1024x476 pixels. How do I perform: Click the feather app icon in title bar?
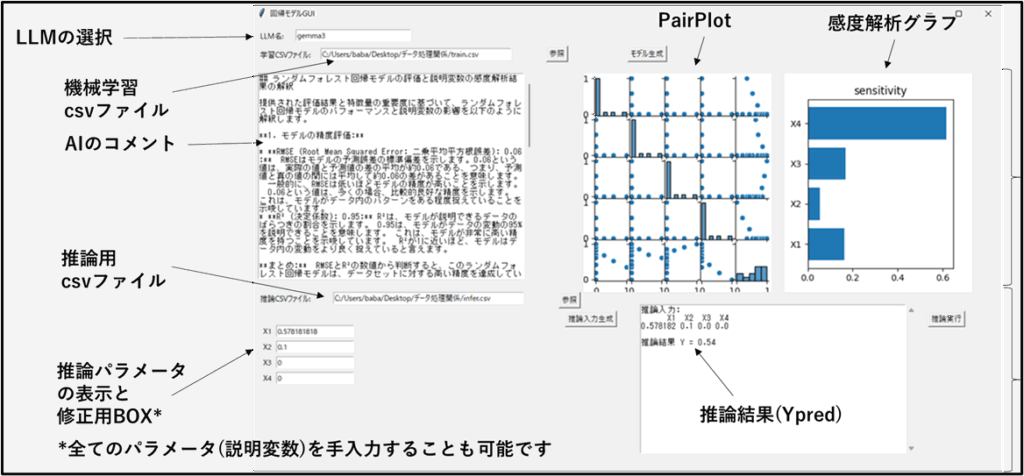262,14
